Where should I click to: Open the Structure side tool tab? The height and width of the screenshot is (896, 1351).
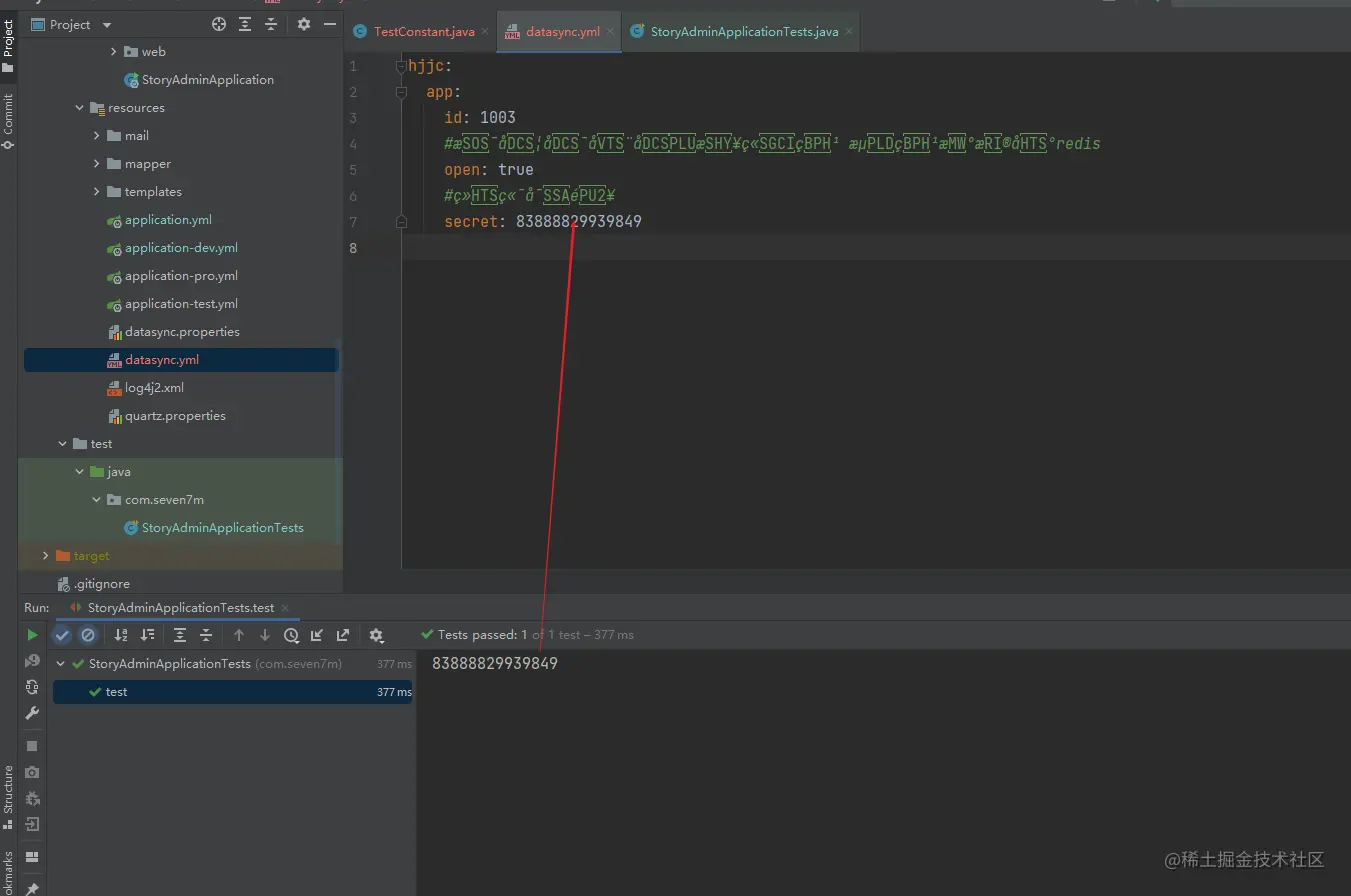click(8, 797)
